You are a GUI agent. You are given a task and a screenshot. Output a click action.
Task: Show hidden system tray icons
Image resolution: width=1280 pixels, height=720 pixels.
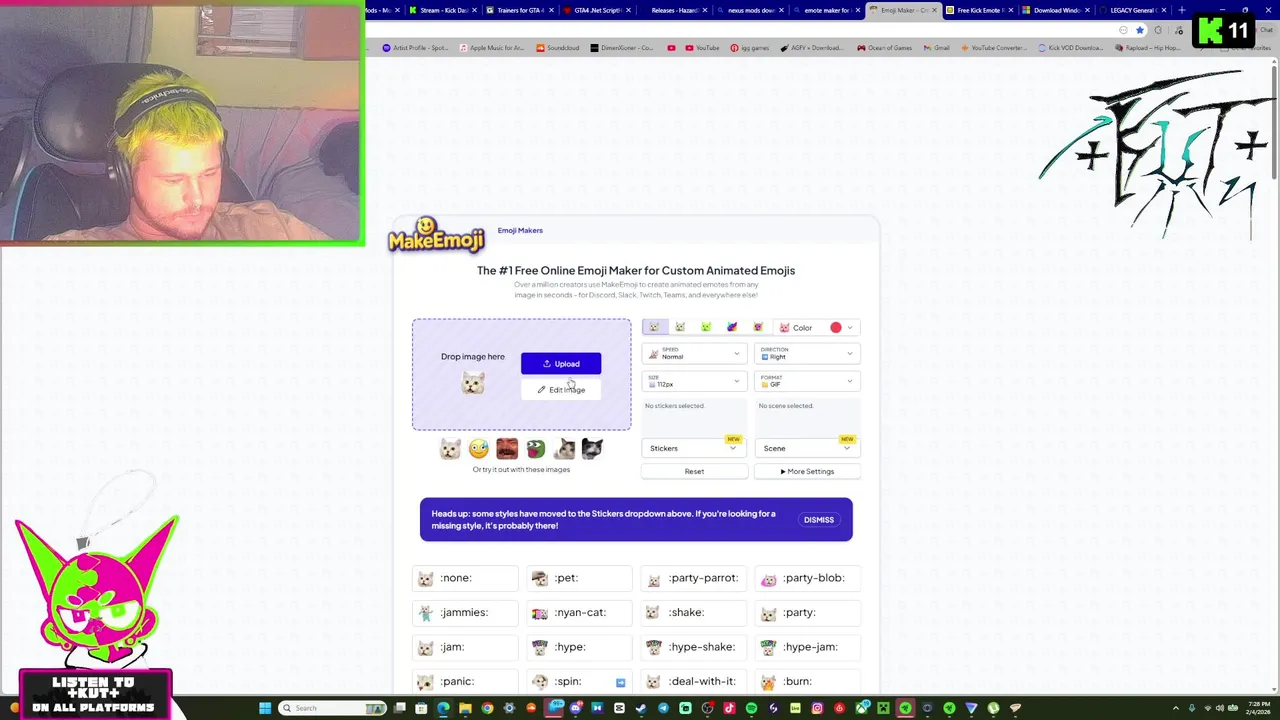coord(1176,708)
